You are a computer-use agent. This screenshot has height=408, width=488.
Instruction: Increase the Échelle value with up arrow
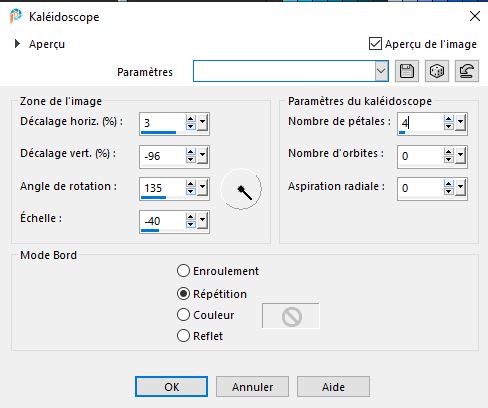(190, 217)
